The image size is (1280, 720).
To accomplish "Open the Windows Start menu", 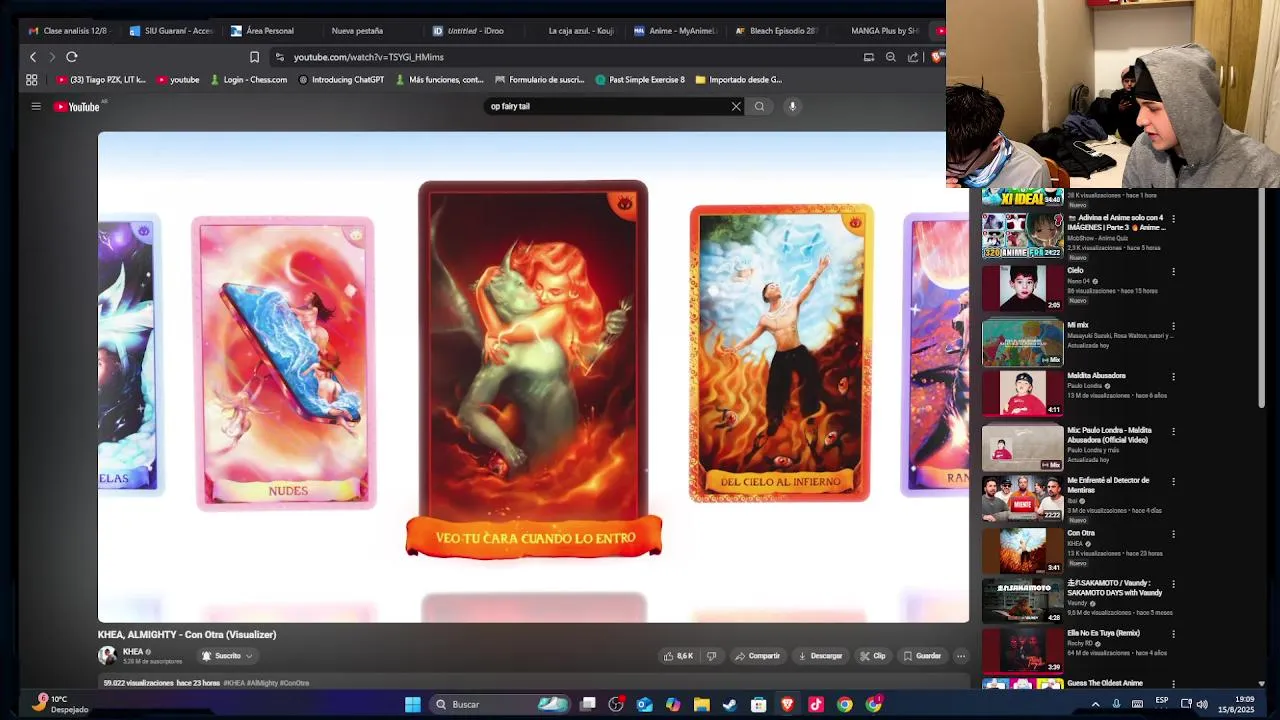I will point(412,705).
